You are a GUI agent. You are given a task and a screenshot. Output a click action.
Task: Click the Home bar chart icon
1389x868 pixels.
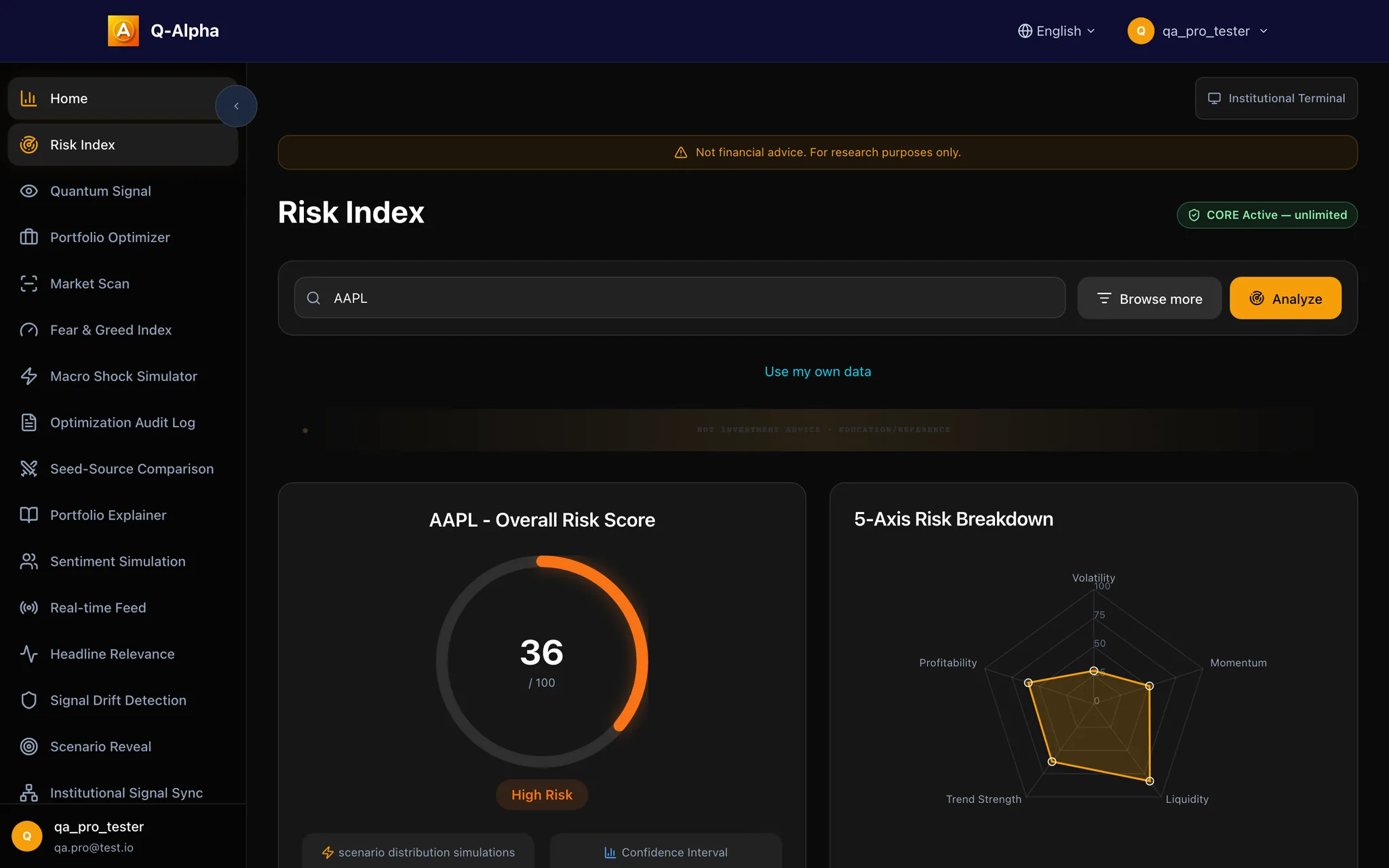coord(28,98)
